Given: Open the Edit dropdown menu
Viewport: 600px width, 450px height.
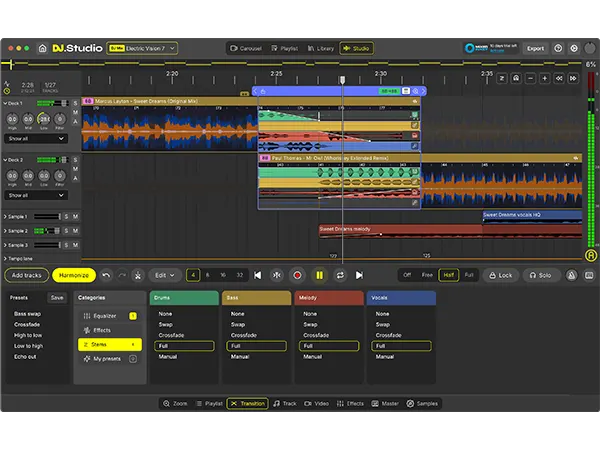Looking at the screenshot, I should click(x=165, y=275).
